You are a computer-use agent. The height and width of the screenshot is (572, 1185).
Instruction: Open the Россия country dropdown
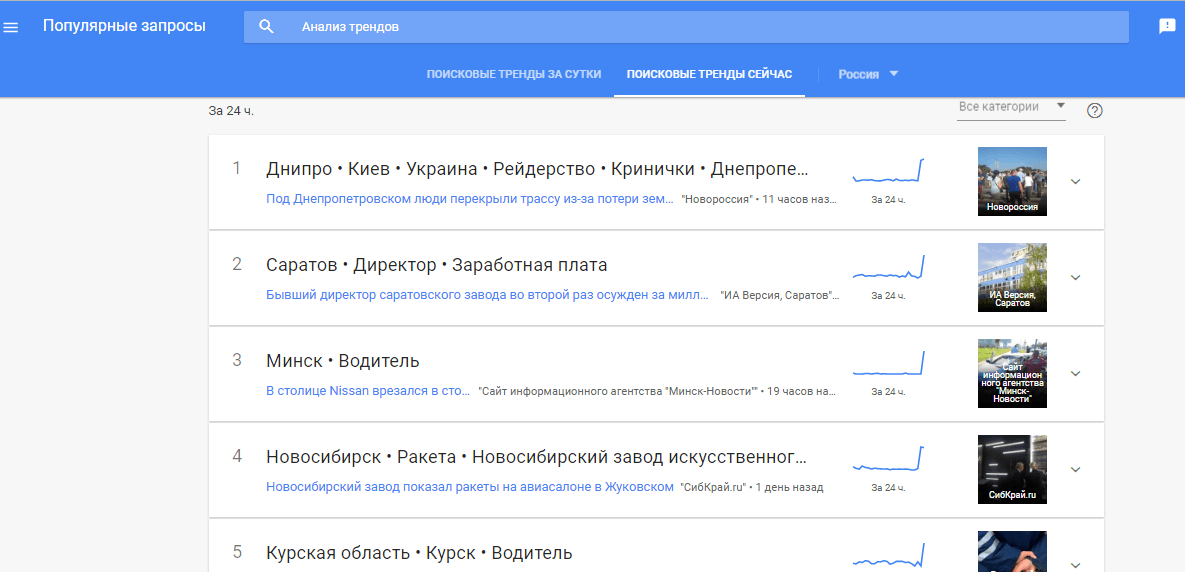[868, 74]
